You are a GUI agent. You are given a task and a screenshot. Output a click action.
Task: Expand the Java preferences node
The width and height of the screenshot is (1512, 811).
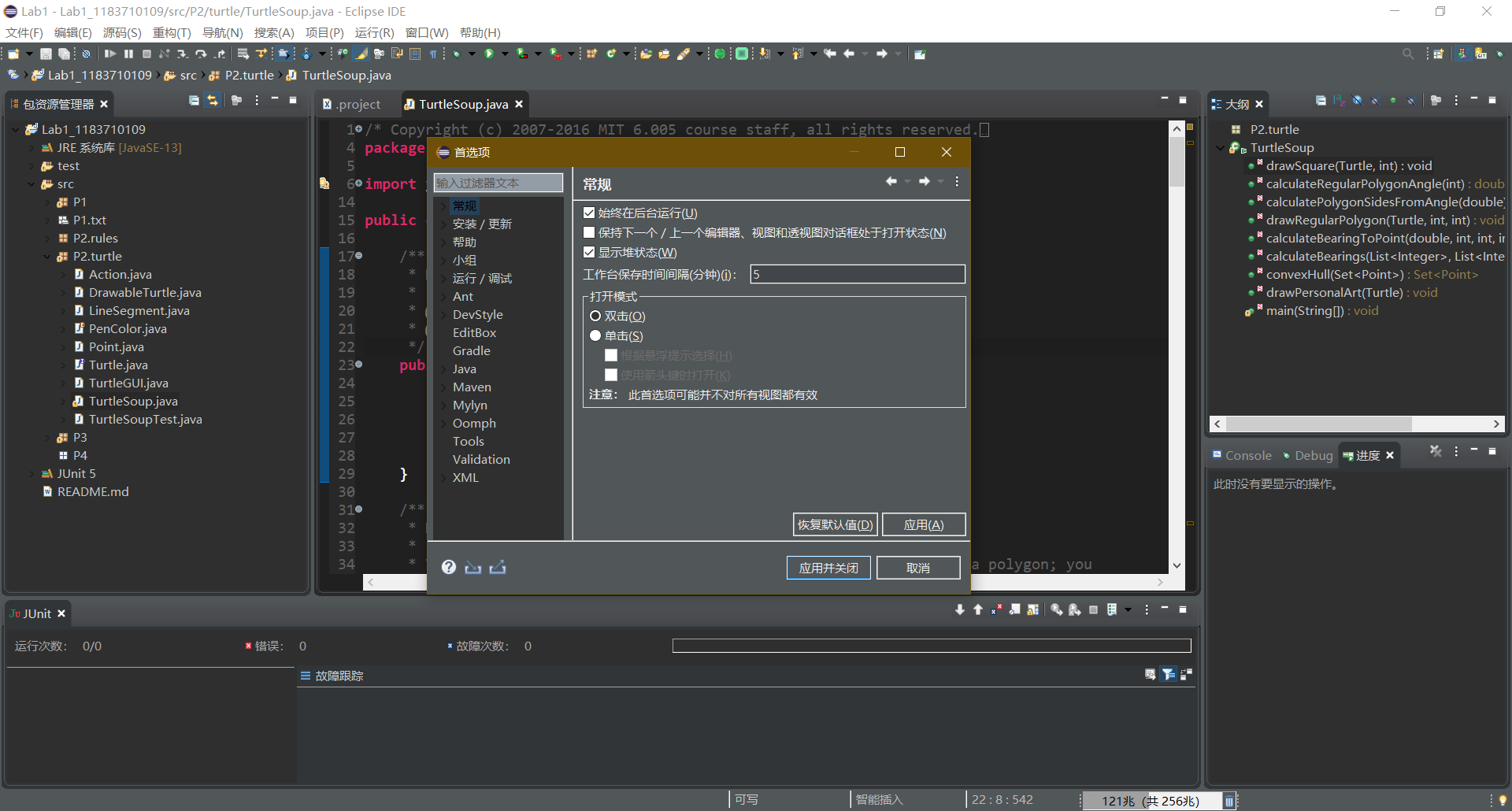[x=443, y=369]
